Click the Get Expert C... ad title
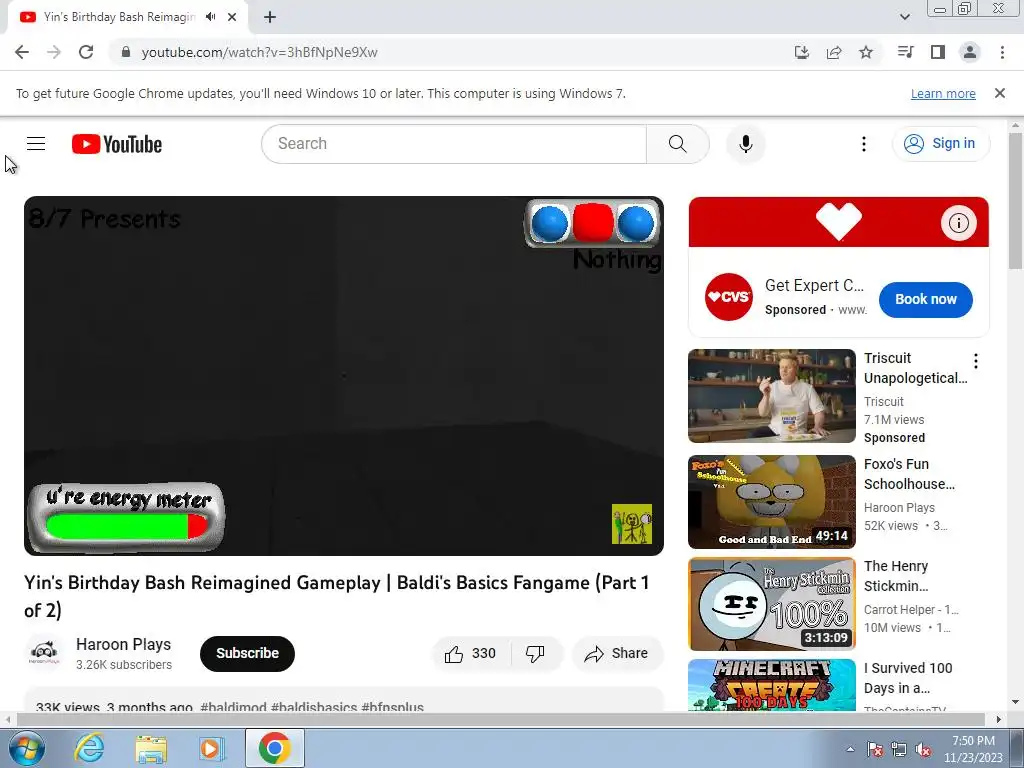Screen dimensions: 1024x768 pos(814,285)
